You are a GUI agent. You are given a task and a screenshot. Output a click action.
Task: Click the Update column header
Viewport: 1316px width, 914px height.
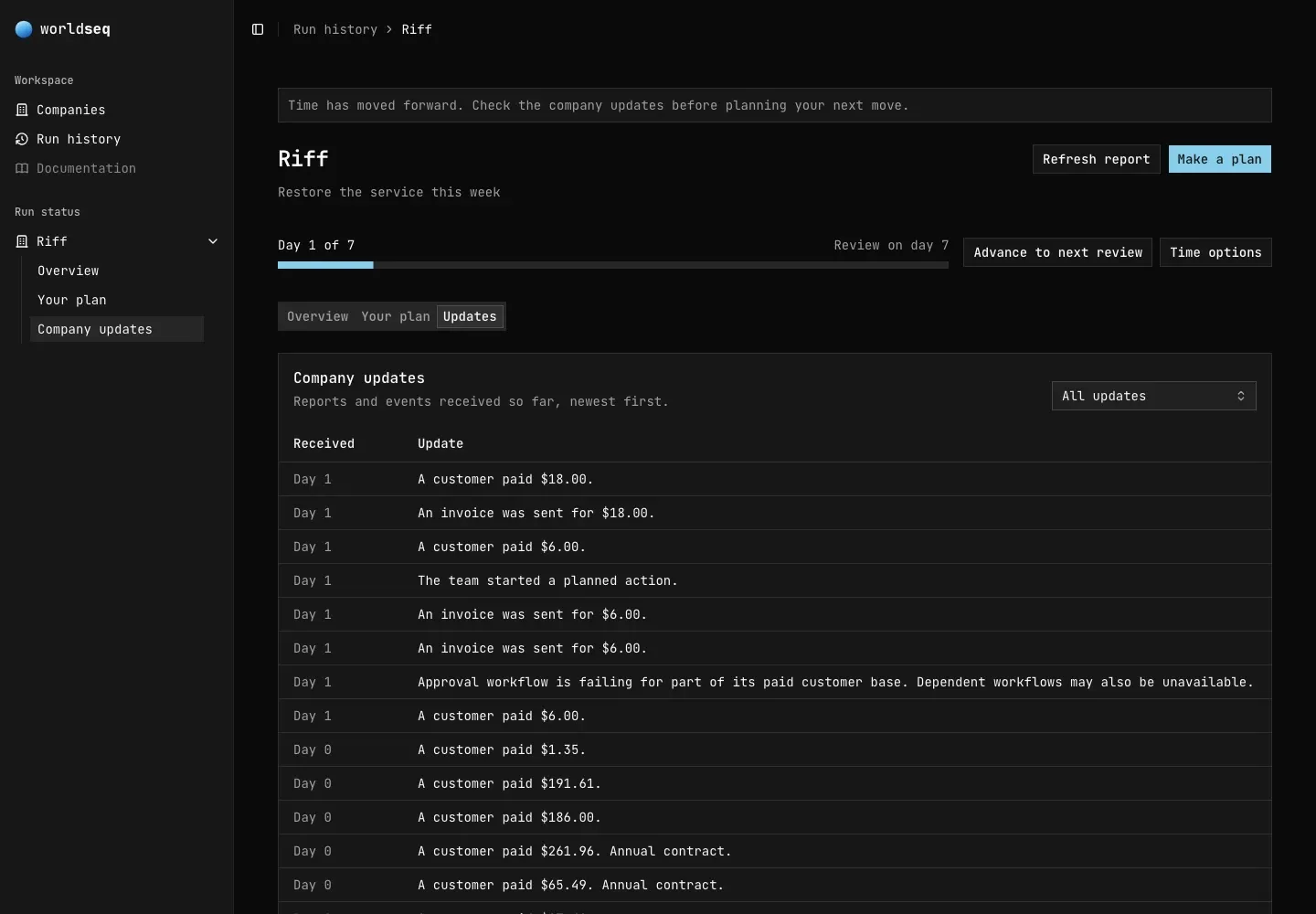[x=440, y=443]
